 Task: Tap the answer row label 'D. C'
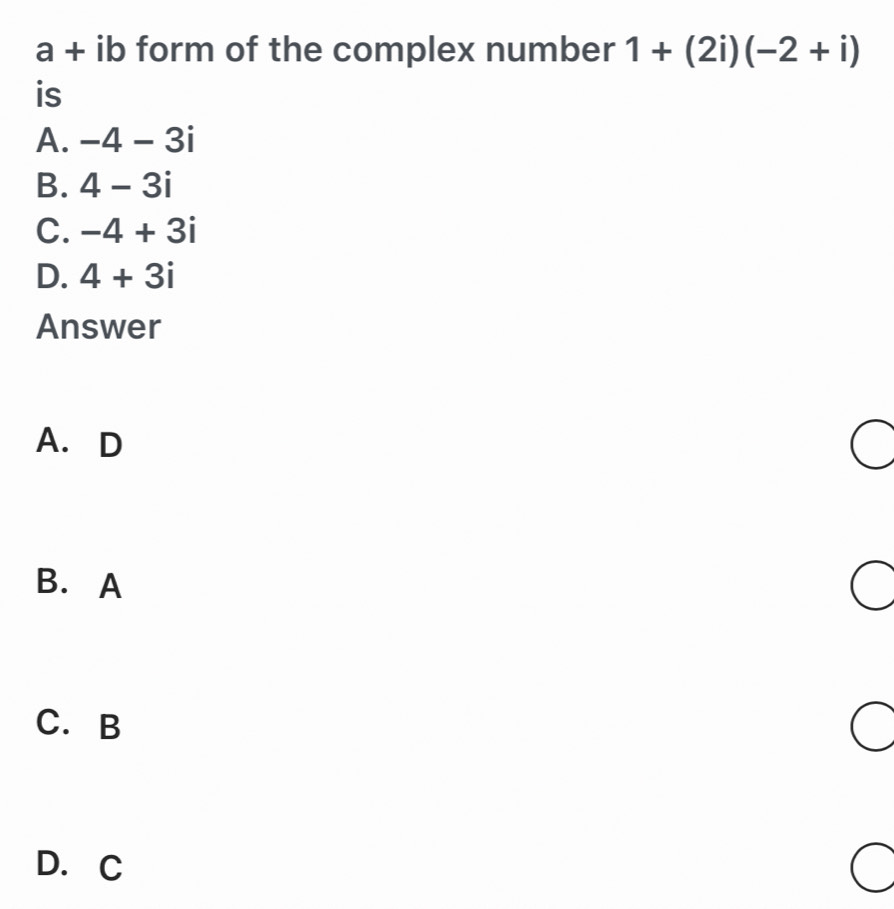pos(78,867)
